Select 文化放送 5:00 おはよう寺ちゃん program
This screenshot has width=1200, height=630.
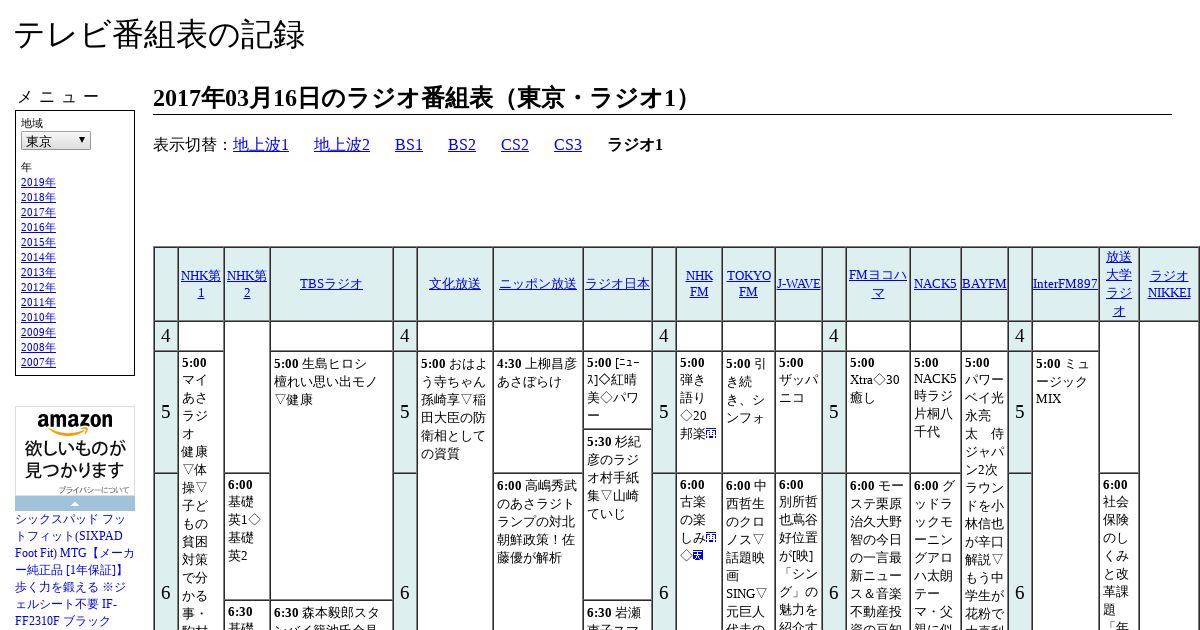tap(455, 490)
